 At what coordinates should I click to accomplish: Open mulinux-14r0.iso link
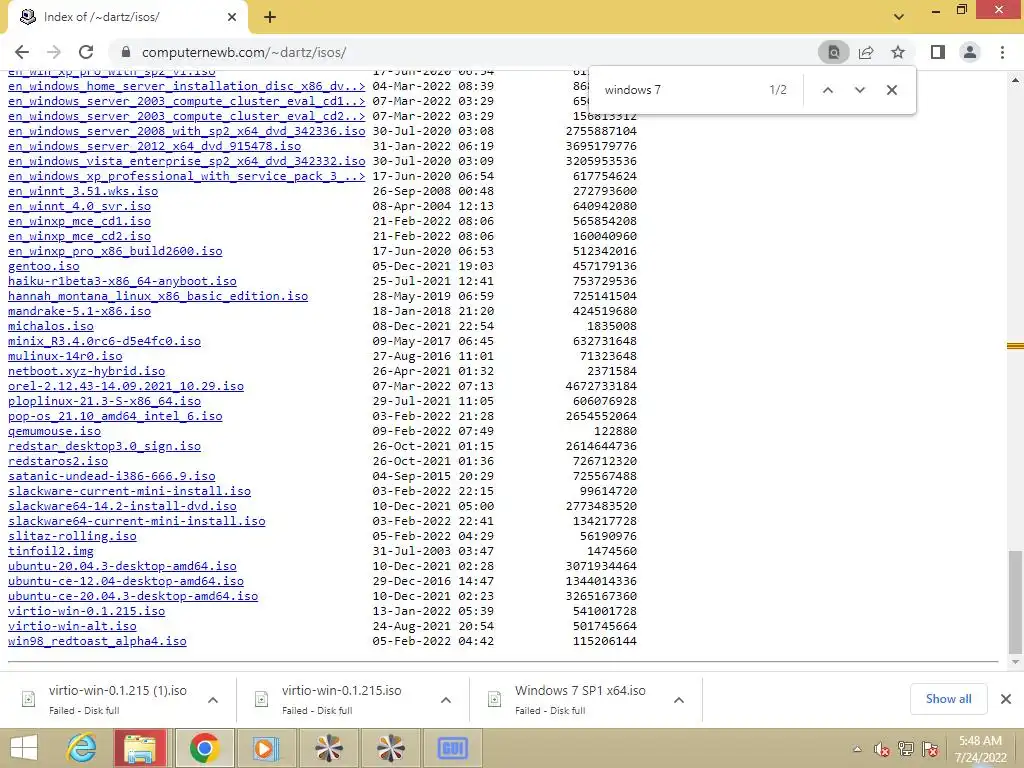point(65,356)
